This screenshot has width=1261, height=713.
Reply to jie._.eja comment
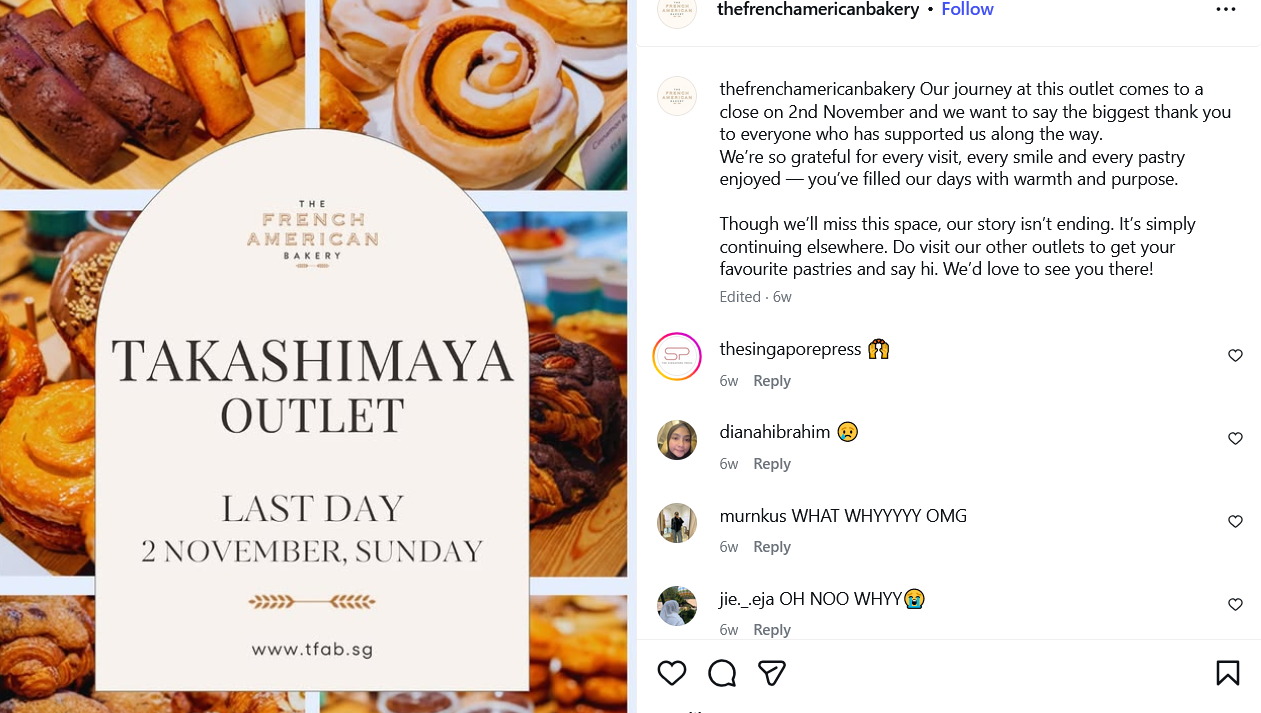772,630
